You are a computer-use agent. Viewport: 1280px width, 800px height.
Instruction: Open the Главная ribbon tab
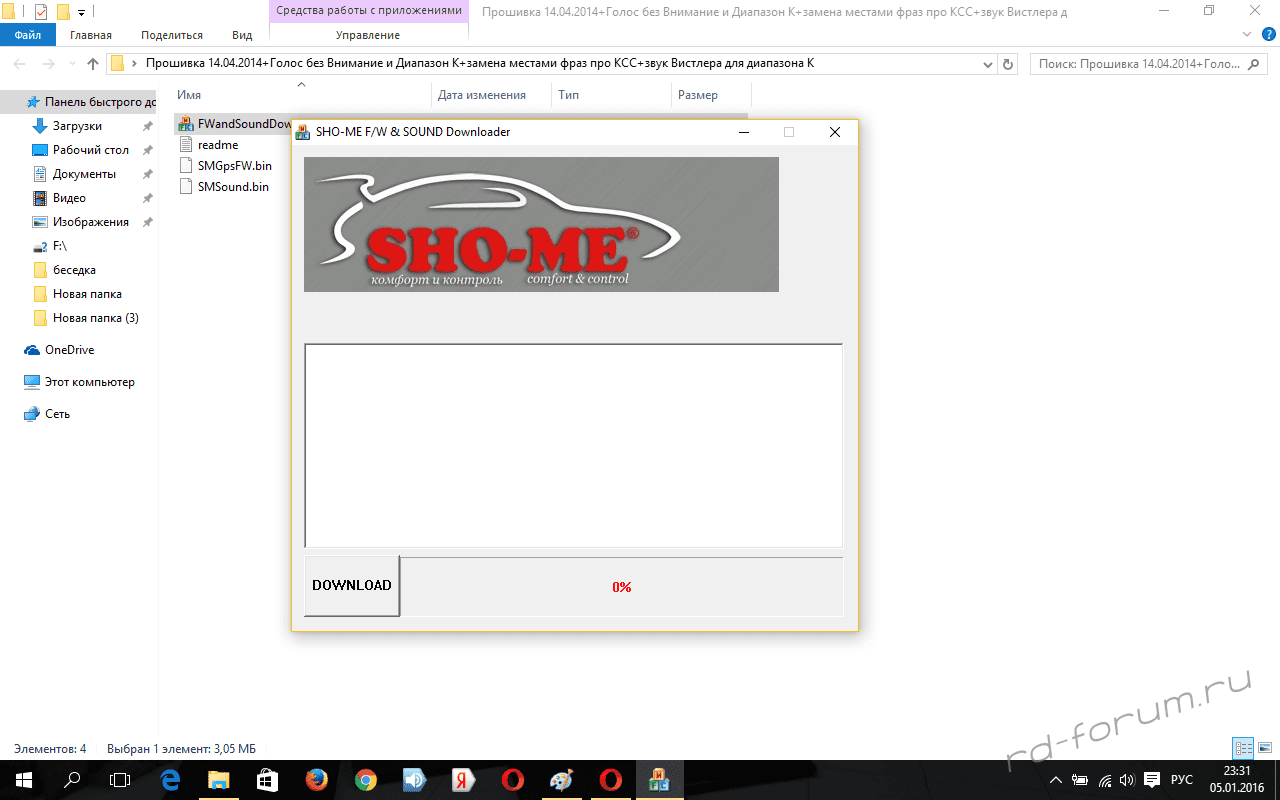coord(91,35)
